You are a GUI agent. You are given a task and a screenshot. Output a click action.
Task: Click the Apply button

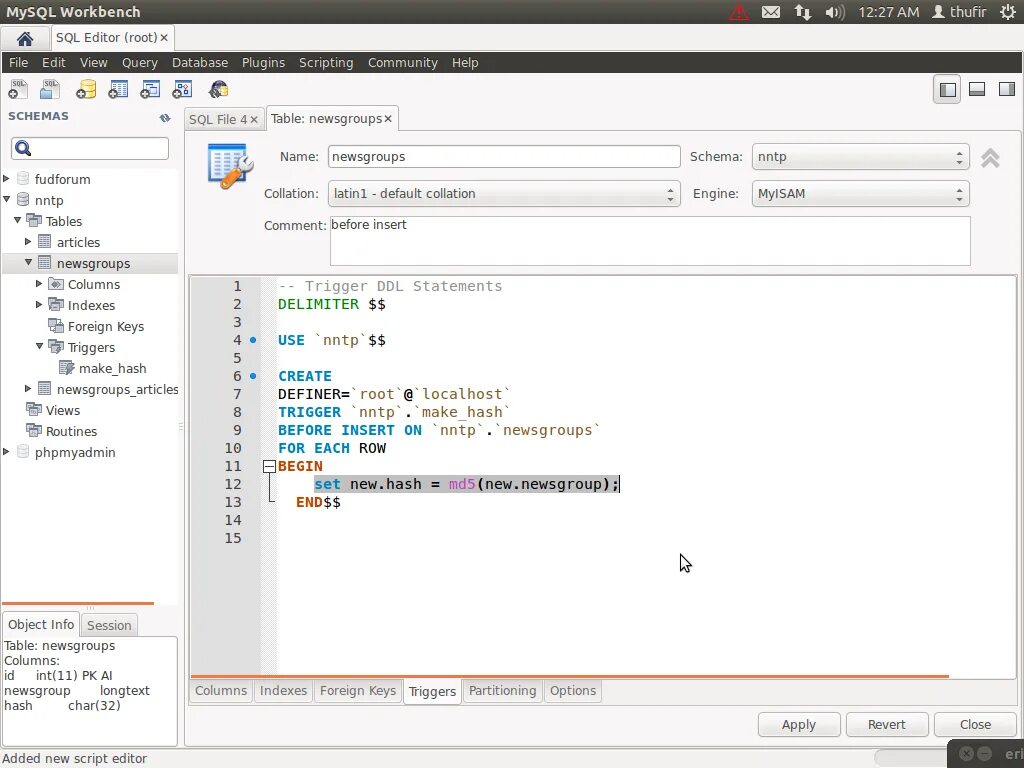[x=799, y=725]
